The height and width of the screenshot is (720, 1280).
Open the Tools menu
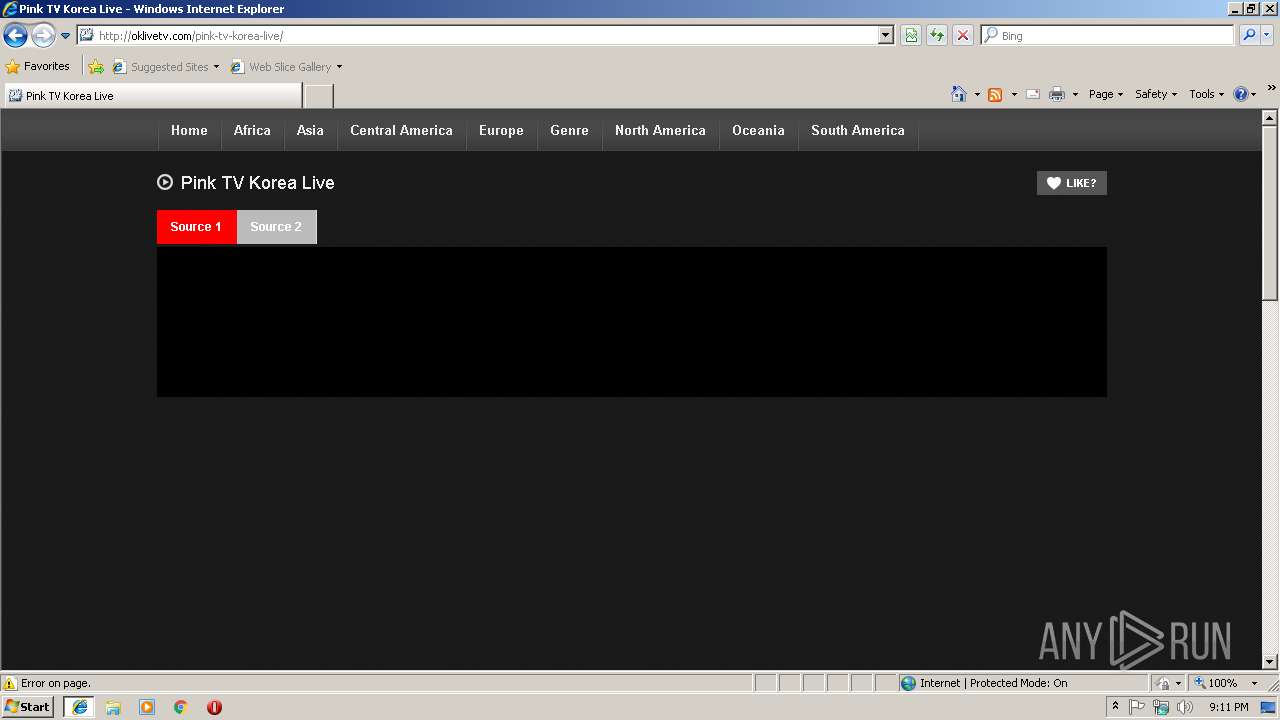coord(1206,94)
